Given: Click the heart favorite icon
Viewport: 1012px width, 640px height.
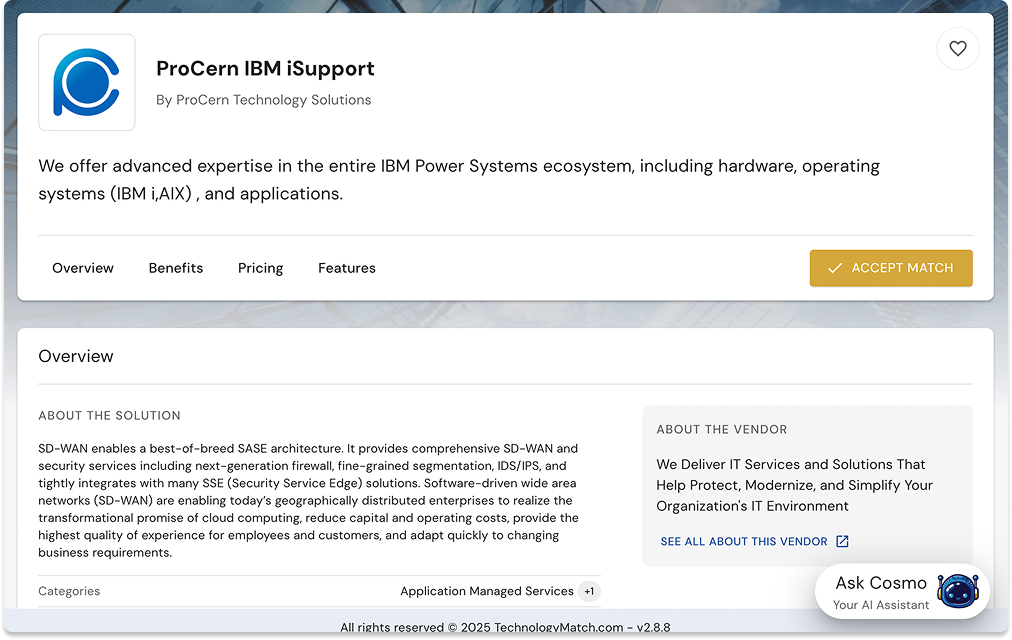Looking at the screenshot, I should click(958, 48).
